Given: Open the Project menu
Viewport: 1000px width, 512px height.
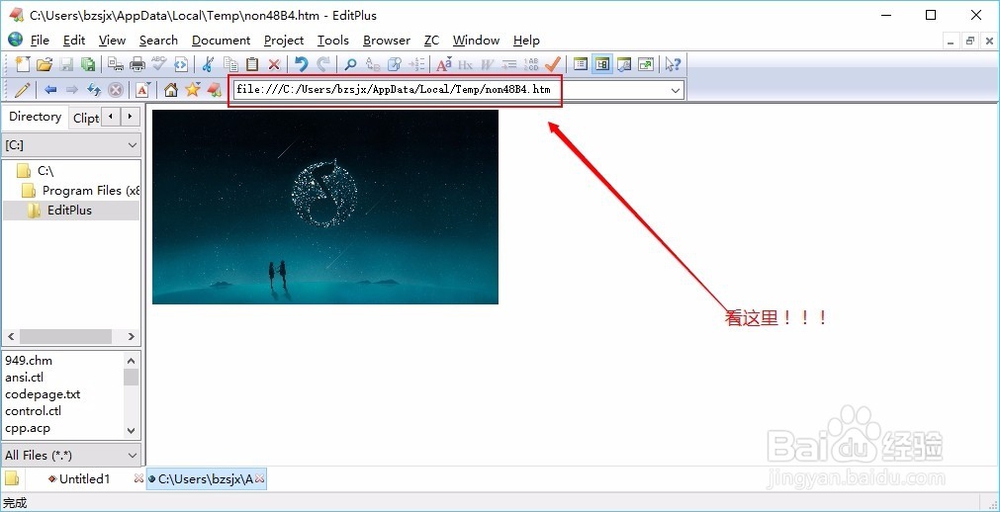Looking at the screenshot, I should [284, 40].
